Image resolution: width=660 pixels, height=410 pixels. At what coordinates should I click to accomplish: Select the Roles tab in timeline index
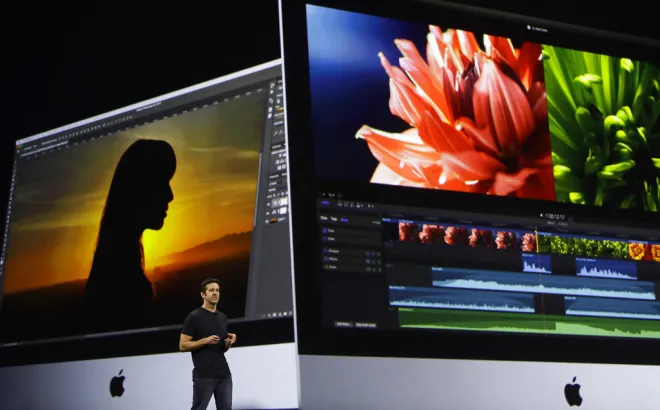tap(344, 220)
